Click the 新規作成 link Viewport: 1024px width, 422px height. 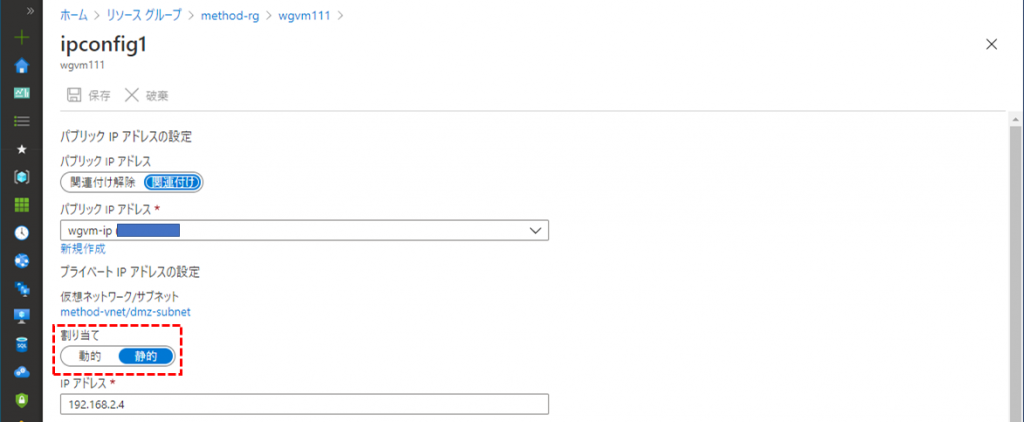pyautogui.click(x=83, y=249)
